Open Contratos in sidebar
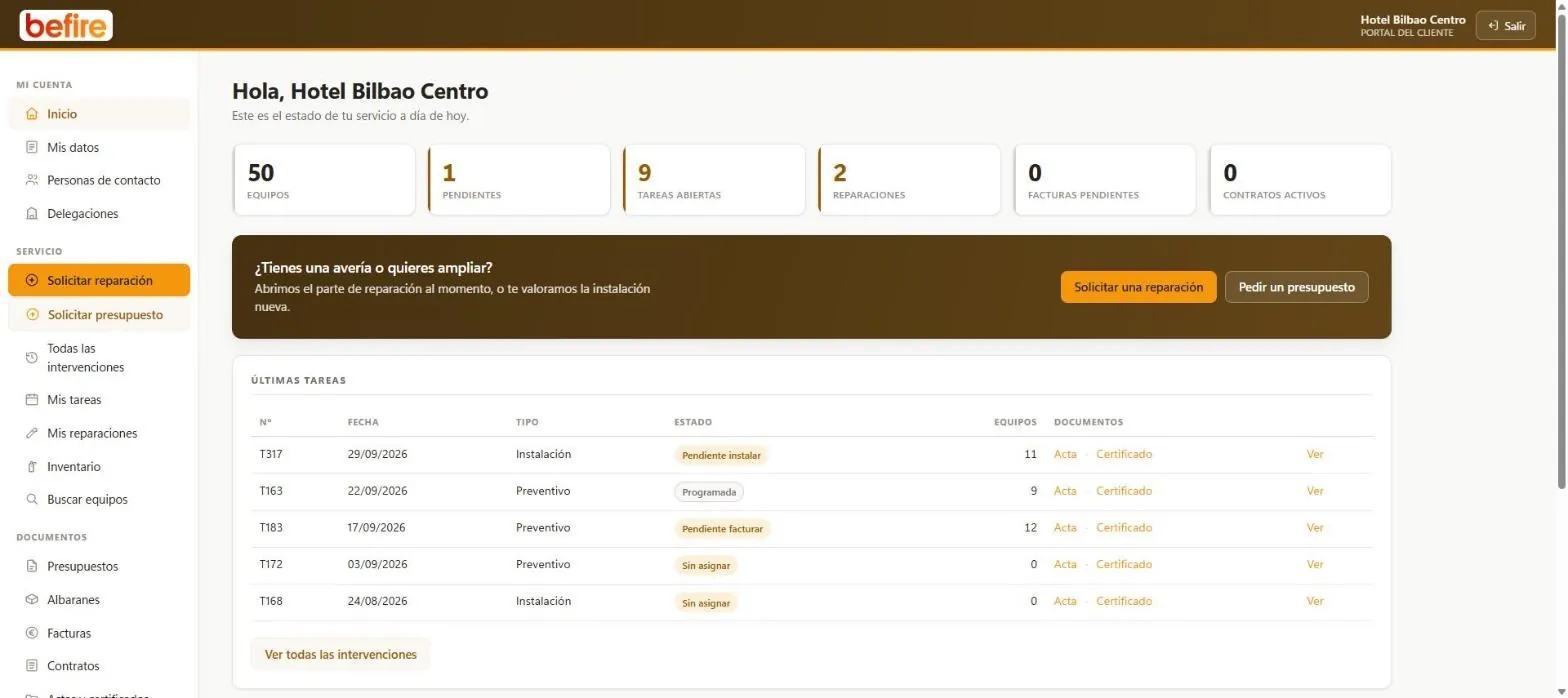1568x698 pixels. (x=99, y=666)
